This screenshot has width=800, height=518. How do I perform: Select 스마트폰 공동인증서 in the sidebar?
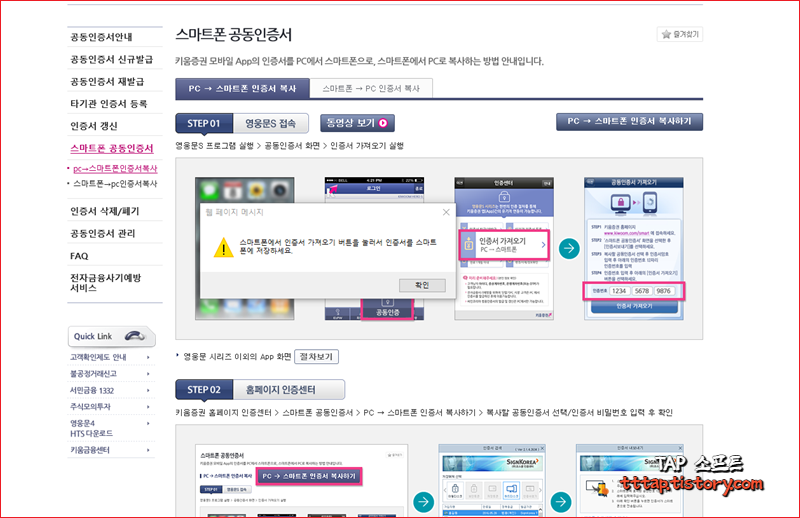coord(112,149)
